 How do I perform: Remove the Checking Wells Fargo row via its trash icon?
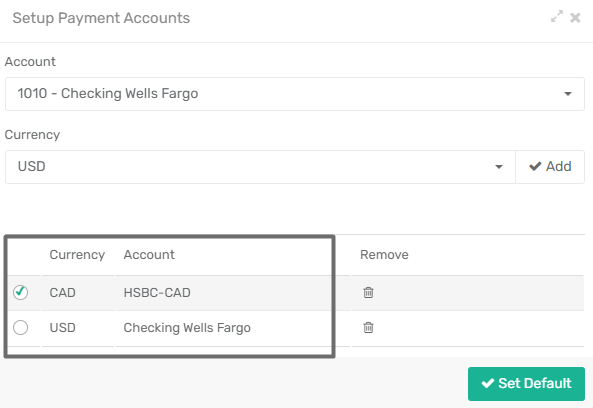368,327
